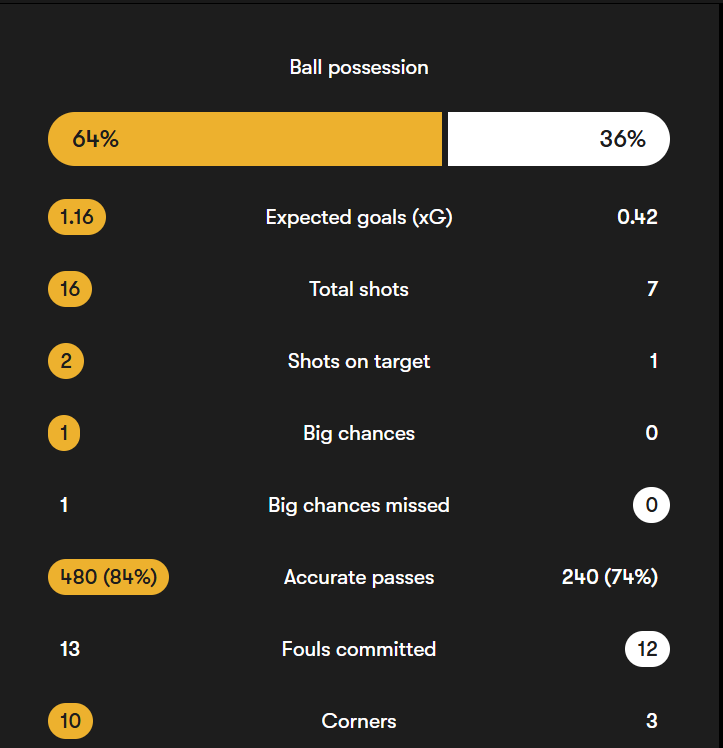
Task: Click the Expected goals (xG) label
Action: click(359, 217)
